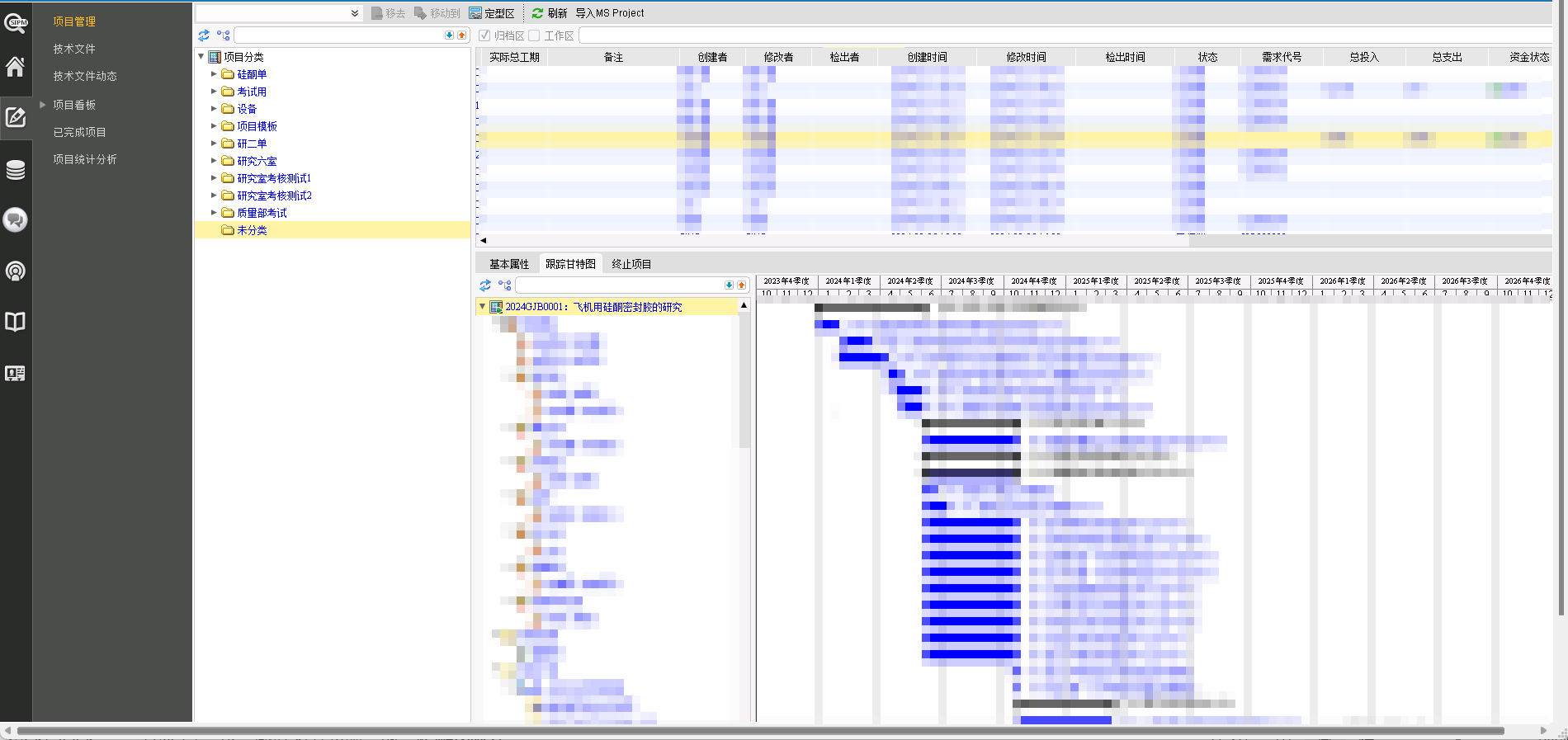Click the tree structure icon above category tree
The width and height of the screenshot is (1568, 740).
click(x=224, y=35)
